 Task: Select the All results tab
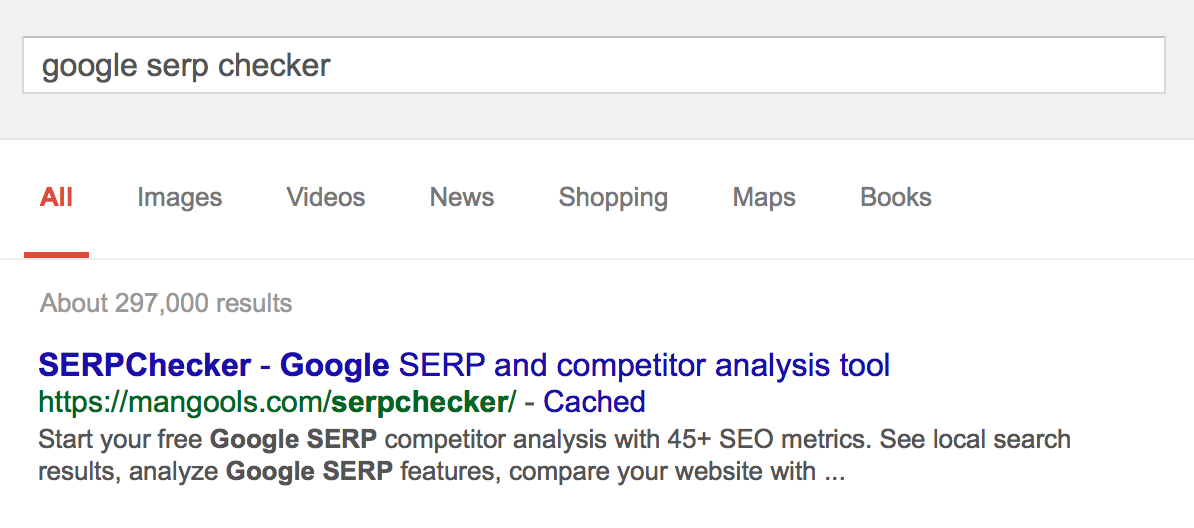tap(56, 197)
